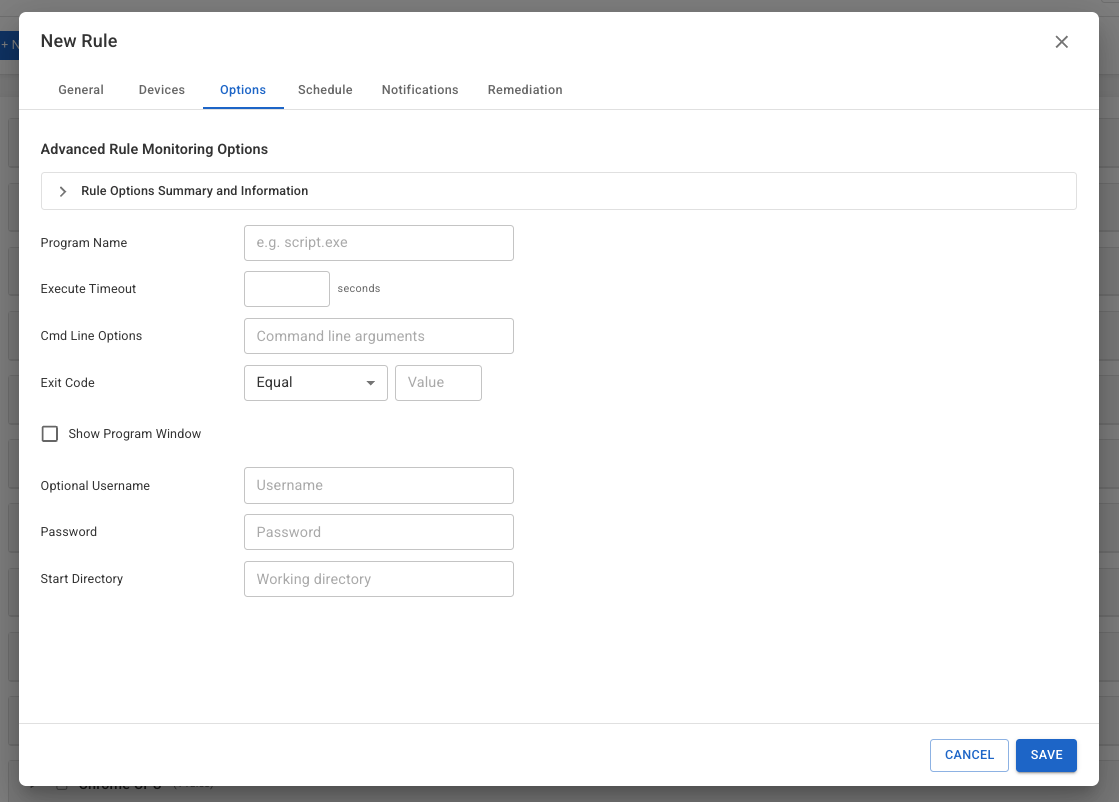Screen dimensions: 1119x802
Task: Click the Rule Options Summary and Information title
Action: pyautogui.click(x=194, y=191)
